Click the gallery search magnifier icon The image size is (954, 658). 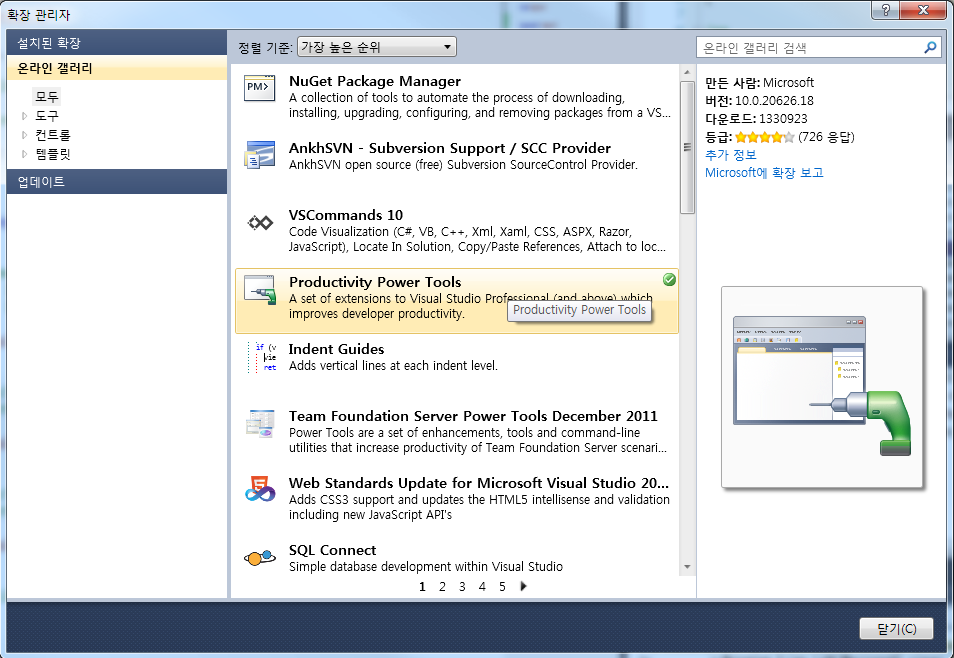930,46
